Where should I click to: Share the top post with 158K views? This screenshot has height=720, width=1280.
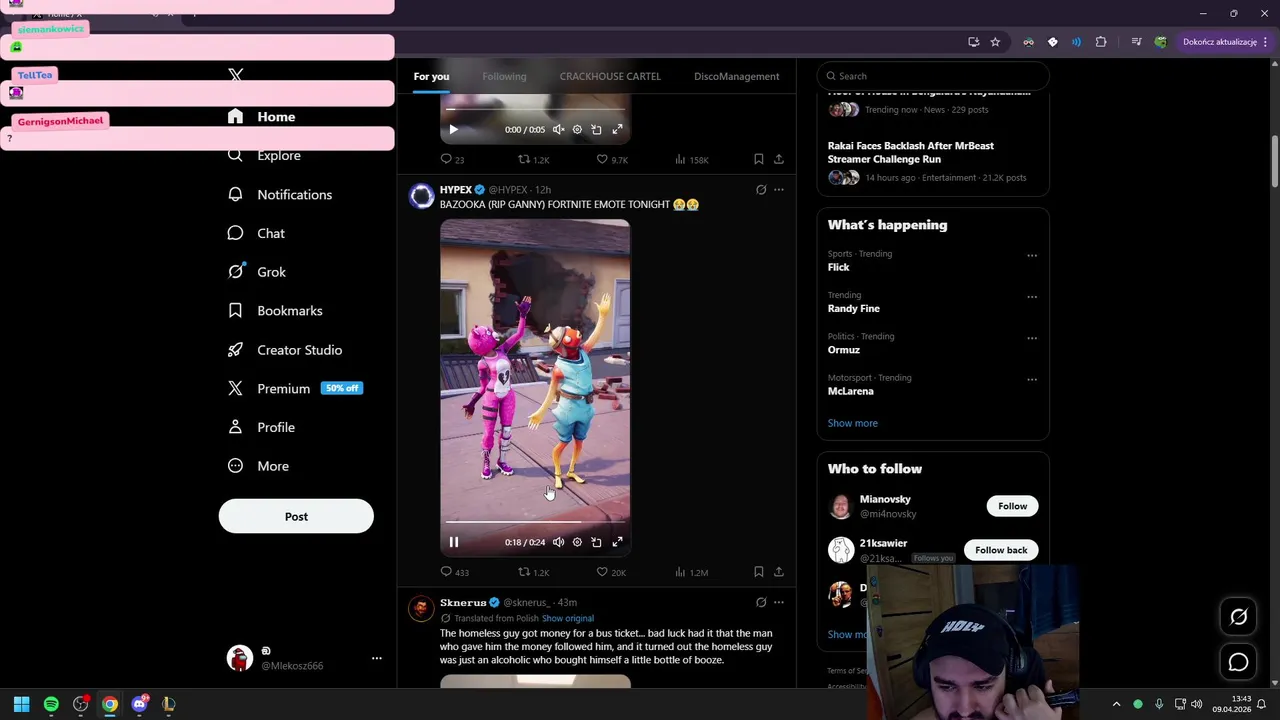pos(779,159)
